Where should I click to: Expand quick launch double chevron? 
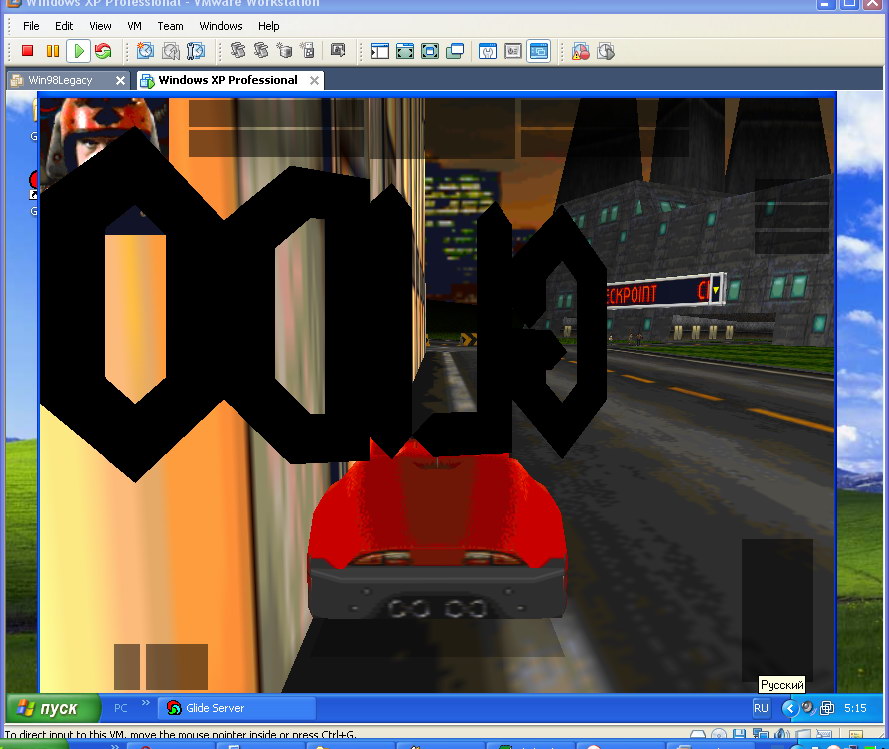[146, 703]
